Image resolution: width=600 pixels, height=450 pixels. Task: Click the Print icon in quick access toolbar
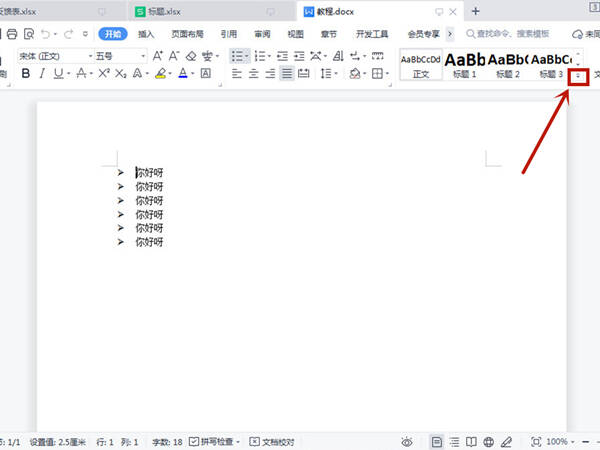click(x=12, y=34)
